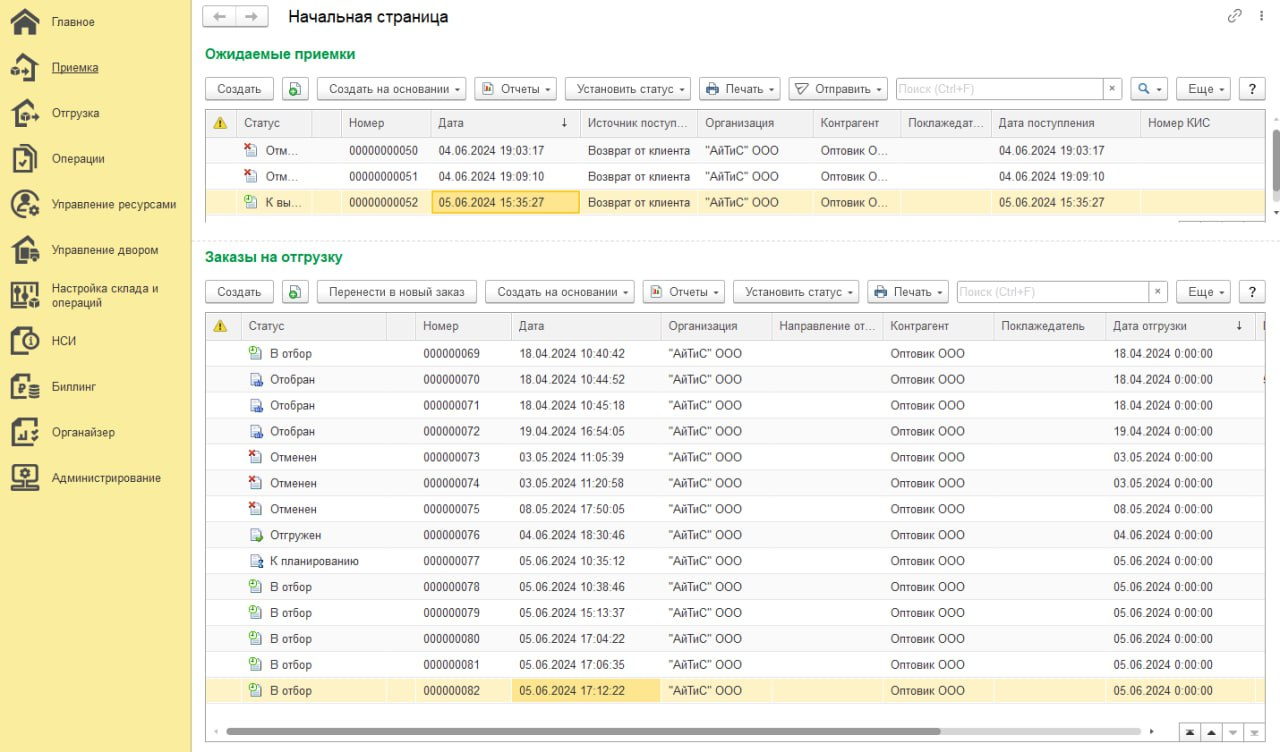
Task: Click search field in Заказы на отгрузку
Action: (1051, 292)
